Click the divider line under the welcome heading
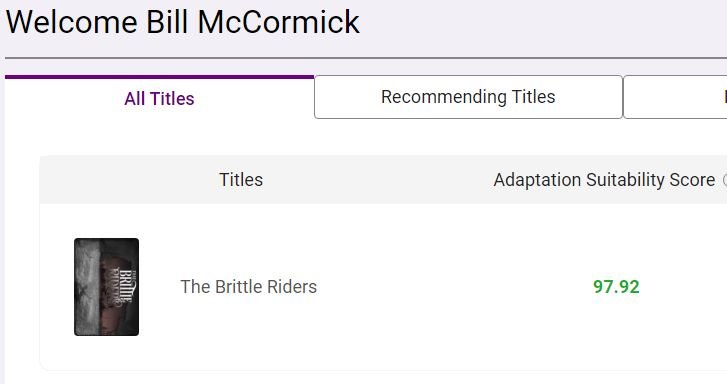This screenshot has width=727, height=384. (366, 58)
